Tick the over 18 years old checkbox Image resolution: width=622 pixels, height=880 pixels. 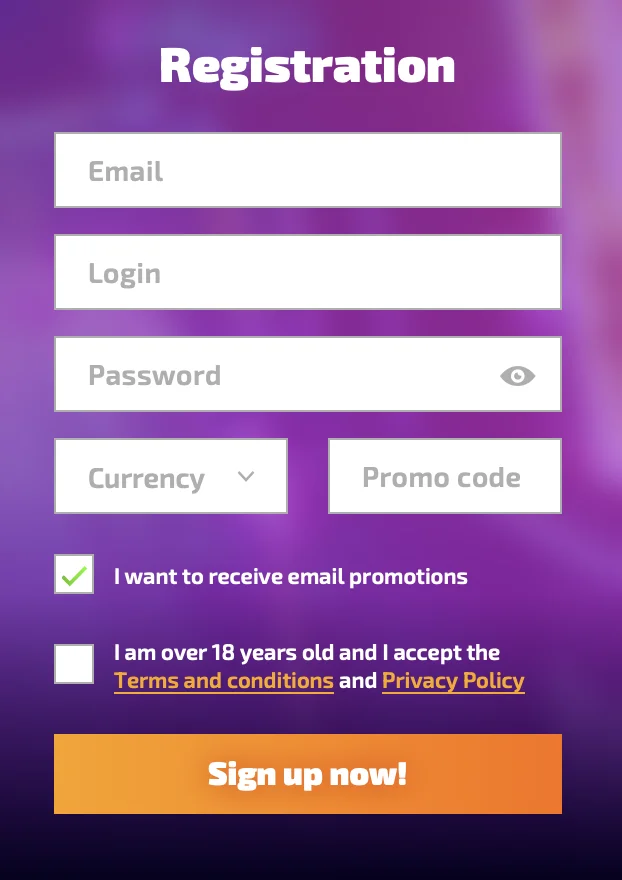click(x=74, y=664)
